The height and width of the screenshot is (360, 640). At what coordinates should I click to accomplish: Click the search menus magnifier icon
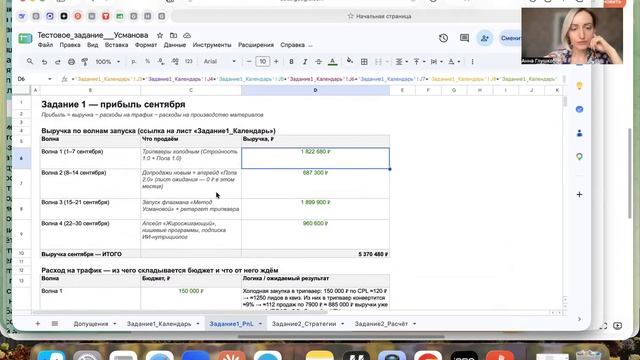click(x=30, y=62)
